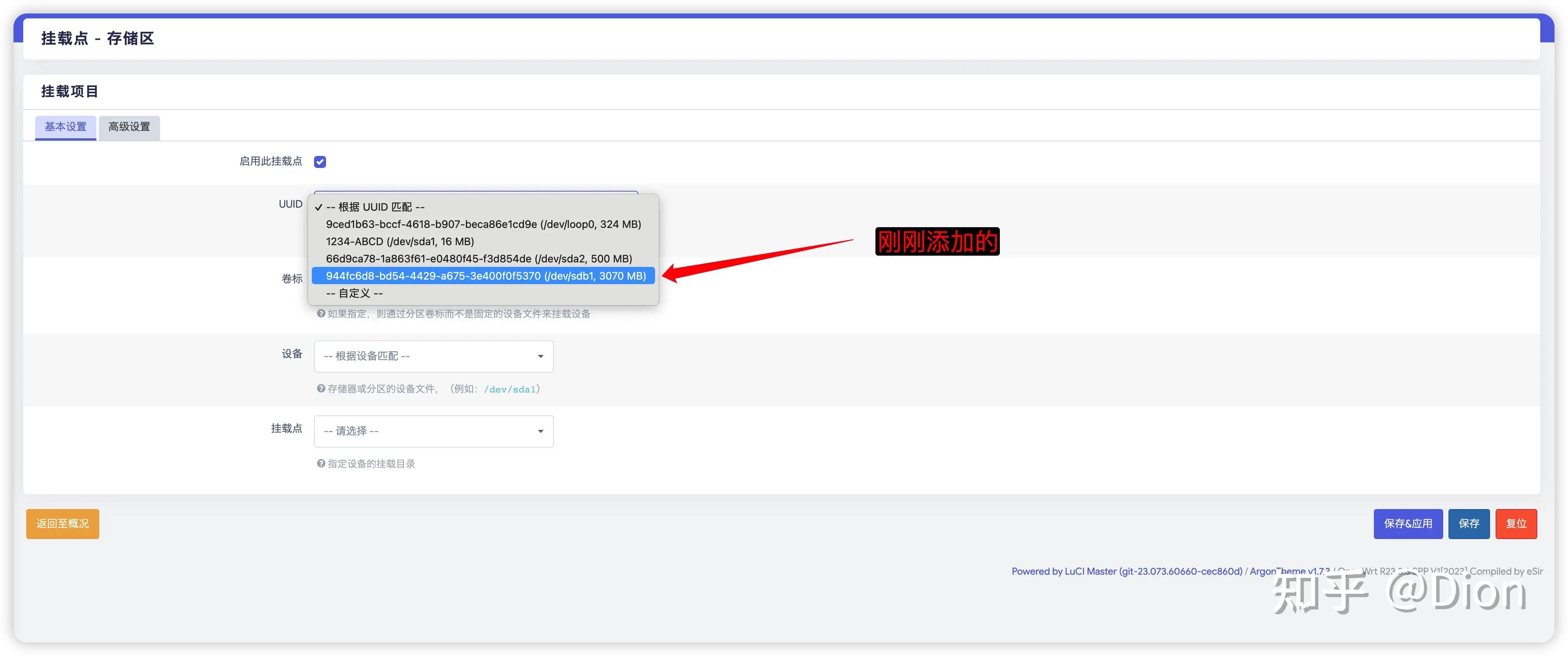This screenshot has width=1568, height=656.
Task: Click the red 复位 reset button
Action: [x=1516, y=524]
